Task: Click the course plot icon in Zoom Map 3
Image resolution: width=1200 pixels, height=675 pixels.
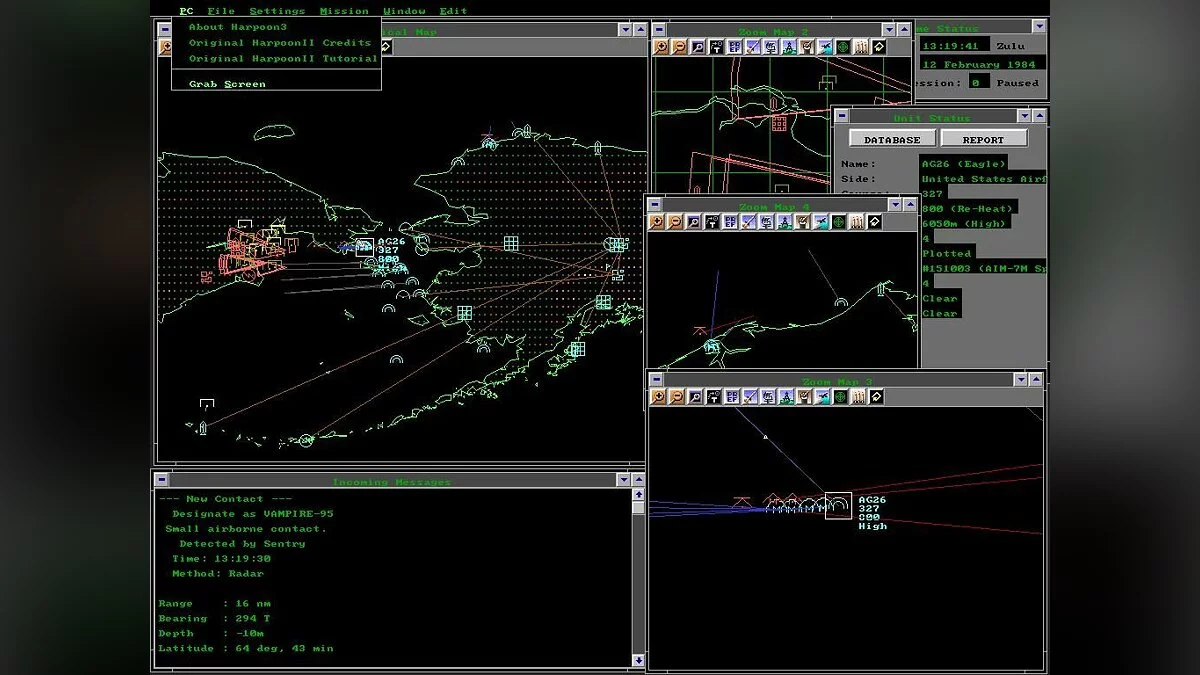Action: click(x=714, y=397)
